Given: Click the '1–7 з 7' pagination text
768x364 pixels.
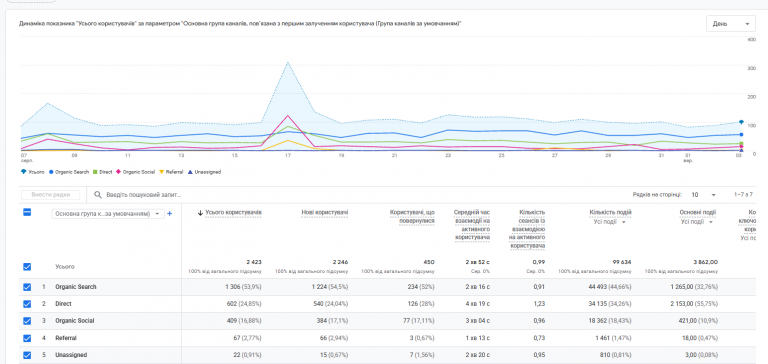Looking at the screenshot, I should coord(743,195).
